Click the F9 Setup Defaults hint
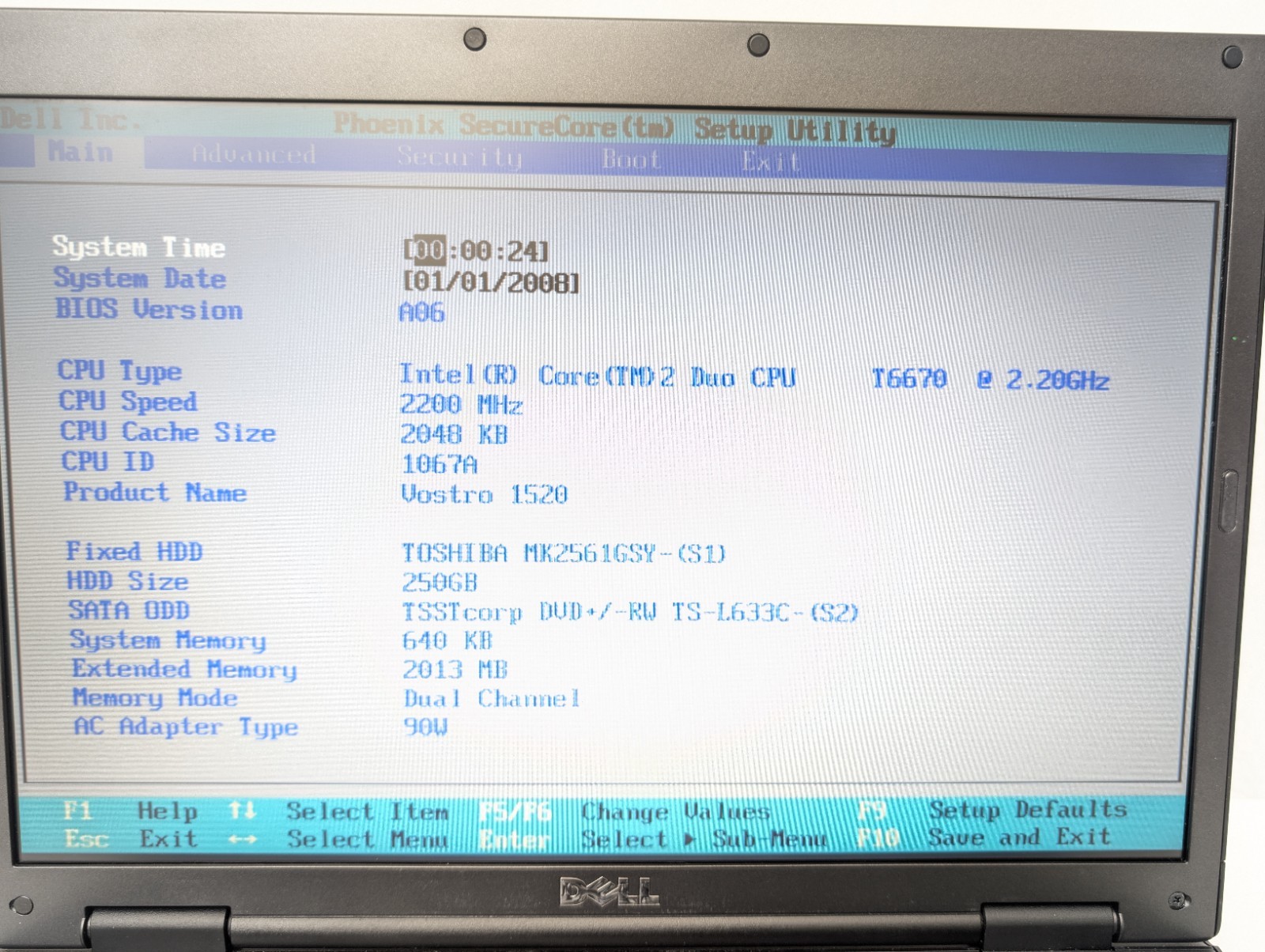1265x952 pixels. click(993, 810)
